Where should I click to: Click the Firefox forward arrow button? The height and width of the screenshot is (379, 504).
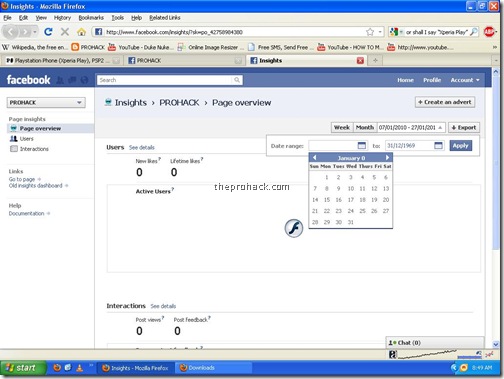click(x=25, y=32)
